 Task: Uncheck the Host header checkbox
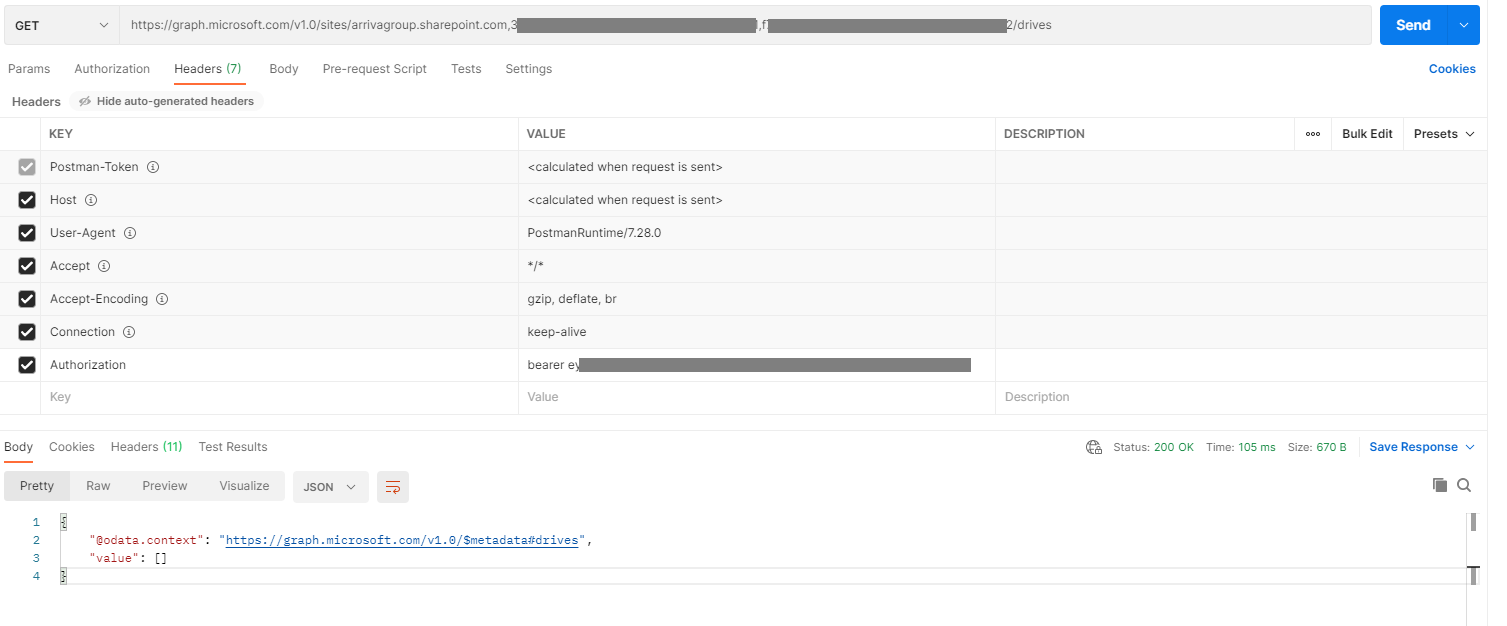27,200
